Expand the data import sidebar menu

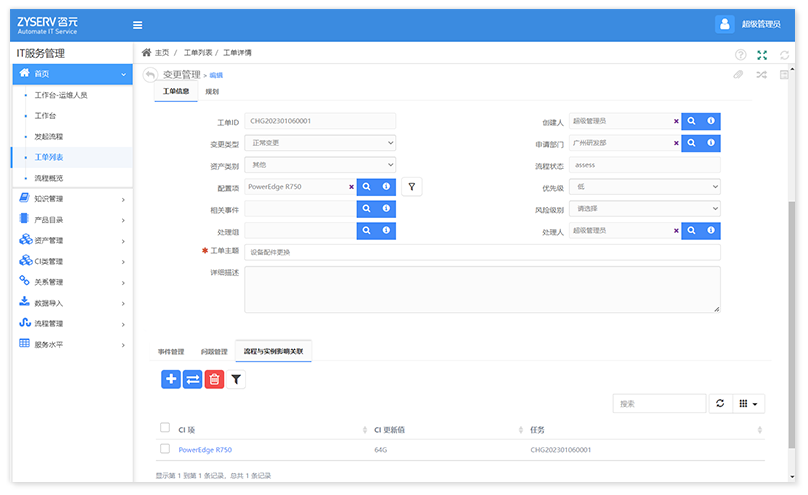[x=72, y=303]
